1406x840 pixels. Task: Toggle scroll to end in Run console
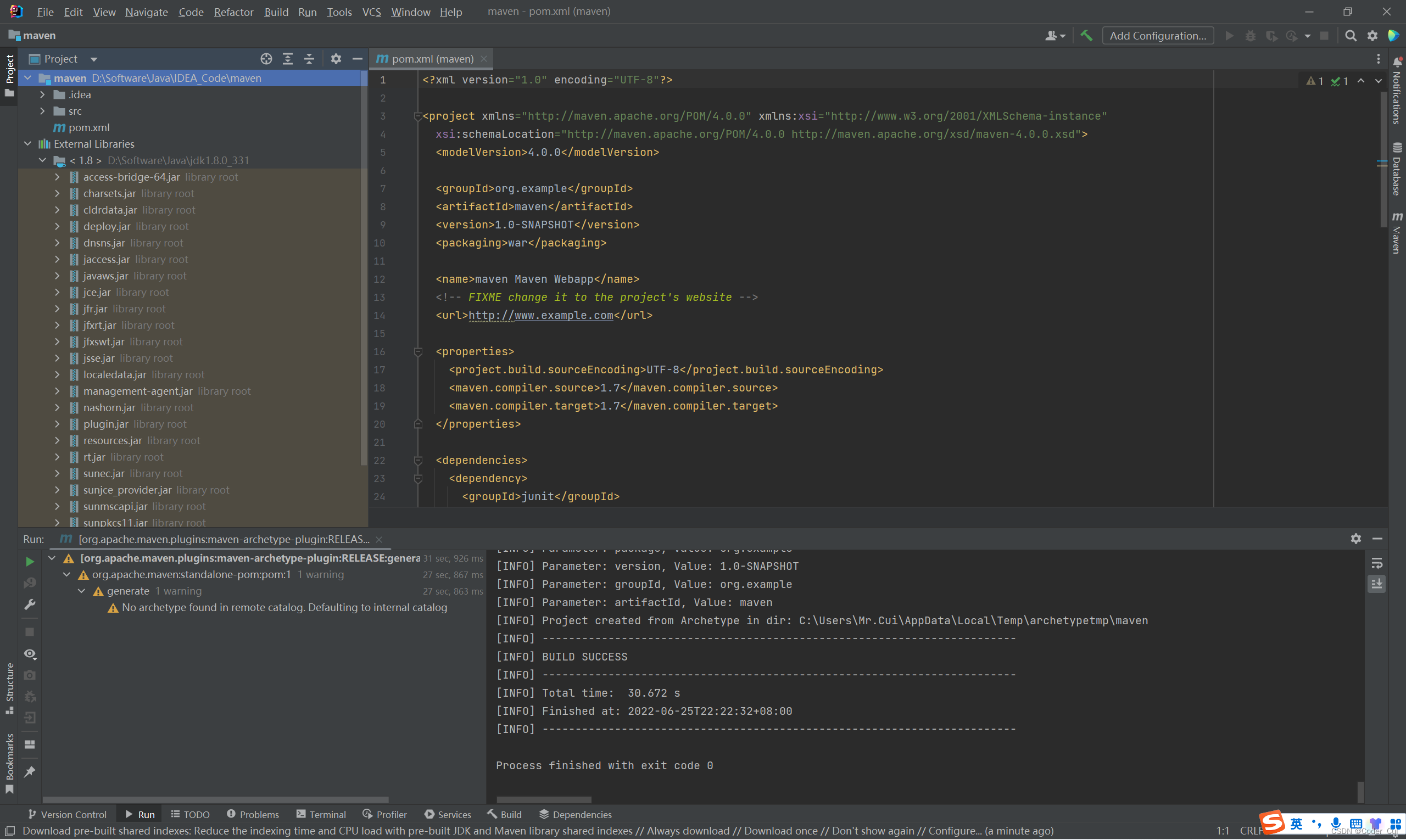(x=1376, y=584)
